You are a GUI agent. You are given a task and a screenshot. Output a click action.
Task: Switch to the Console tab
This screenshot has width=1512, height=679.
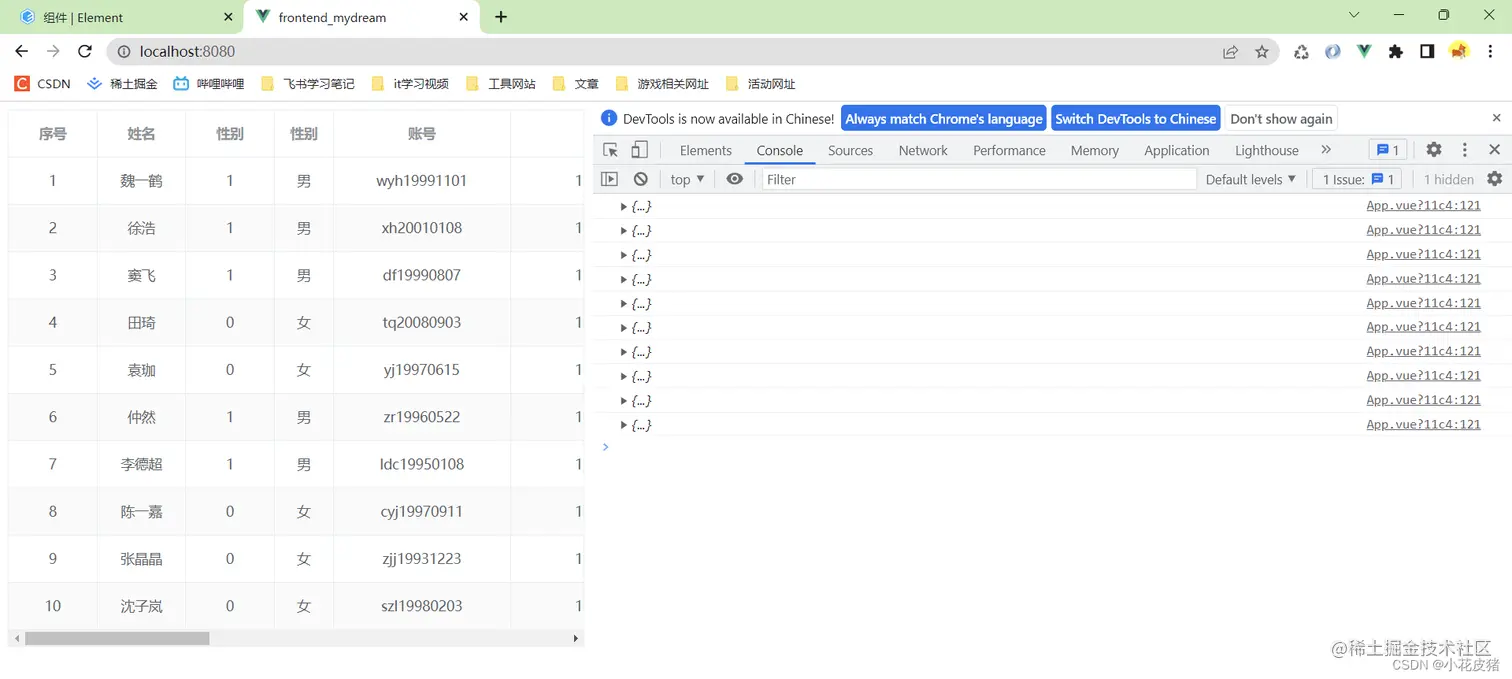780,150
